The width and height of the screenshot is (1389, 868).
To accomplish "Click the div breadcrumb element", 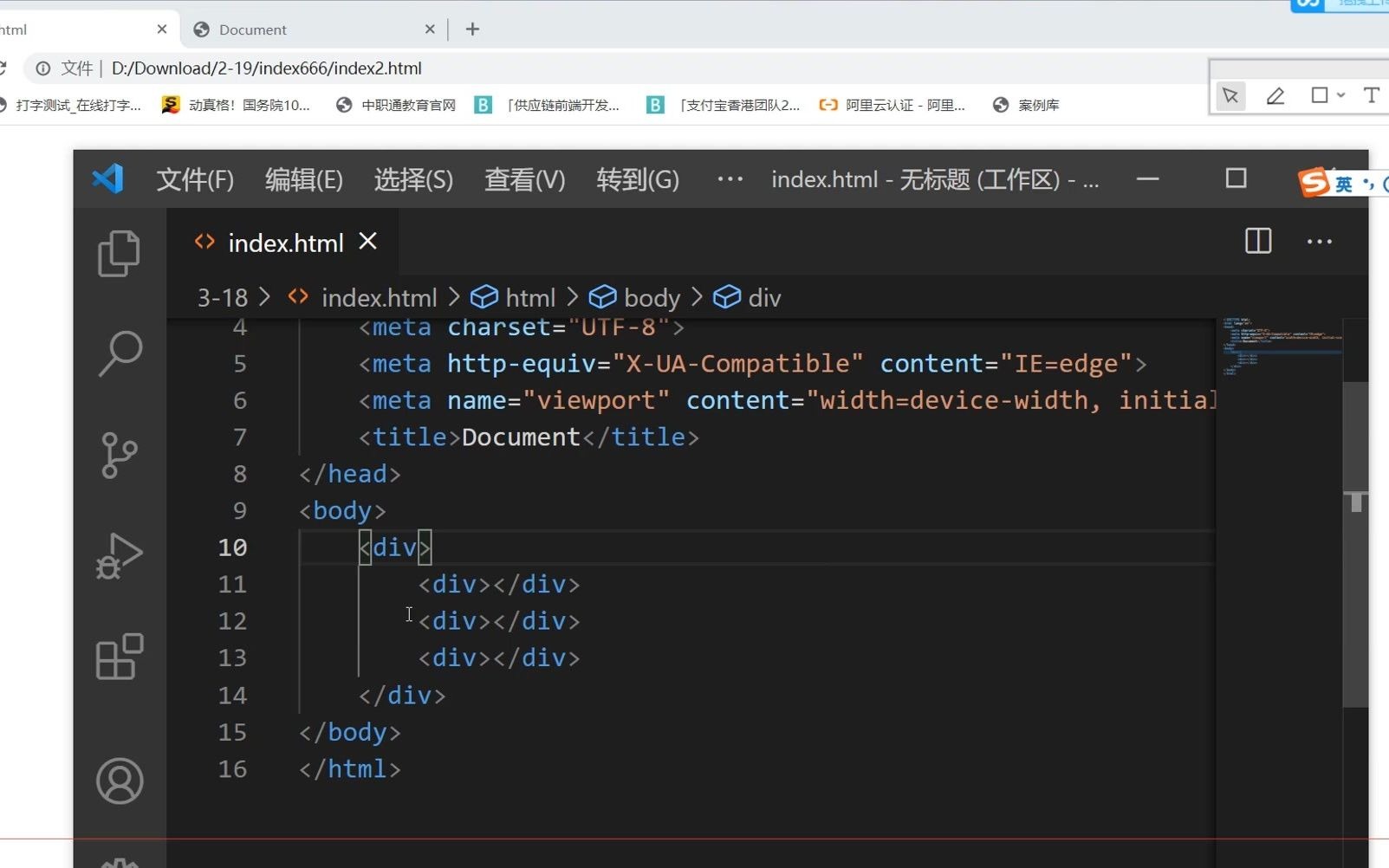I will [747, 298].
